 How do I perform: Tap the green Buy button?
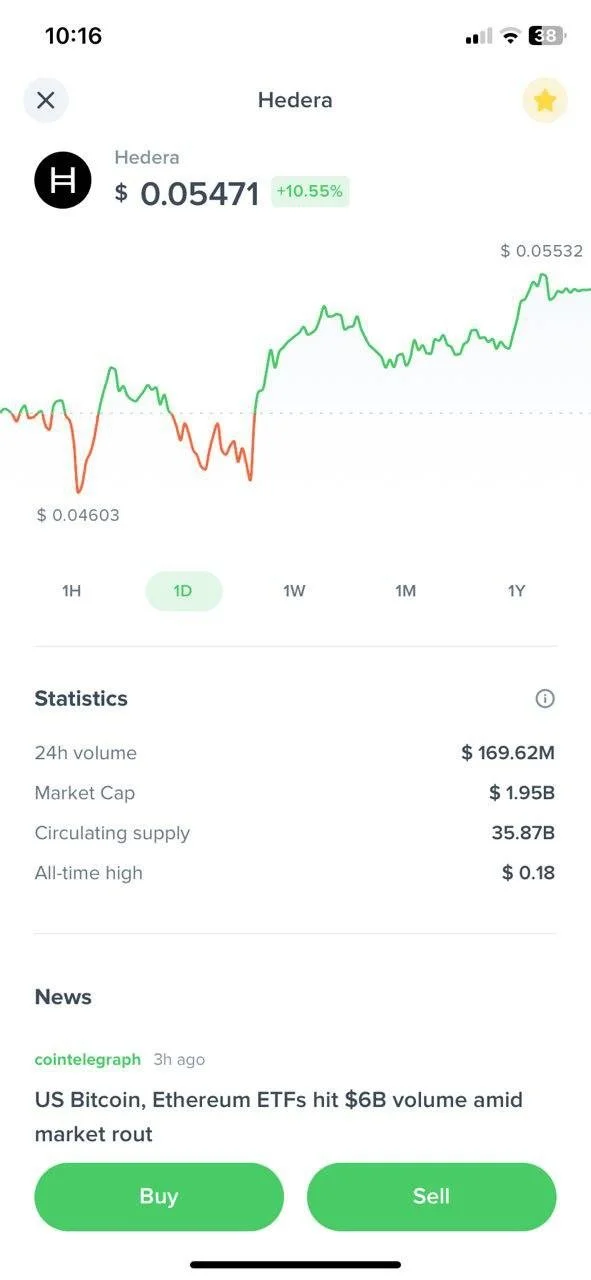point(159,1196)
